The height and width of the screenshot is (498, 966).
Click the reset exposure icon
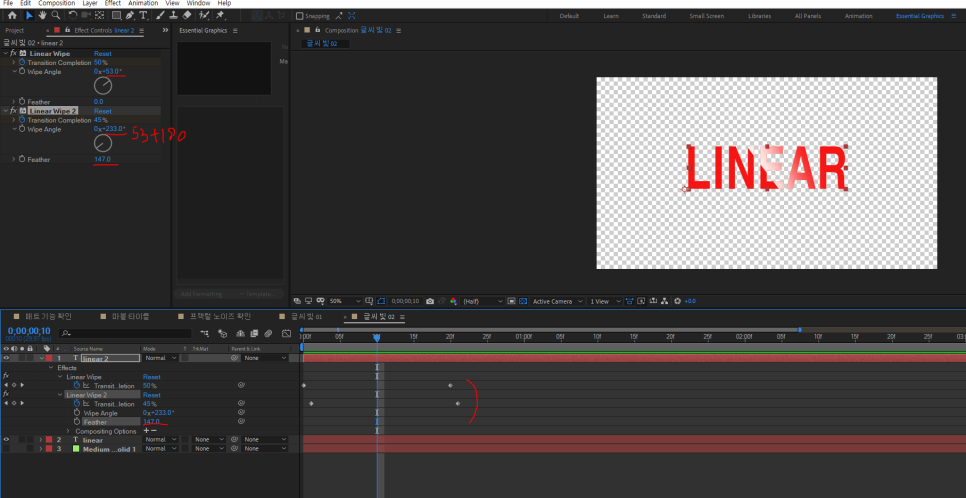point(678,301)
